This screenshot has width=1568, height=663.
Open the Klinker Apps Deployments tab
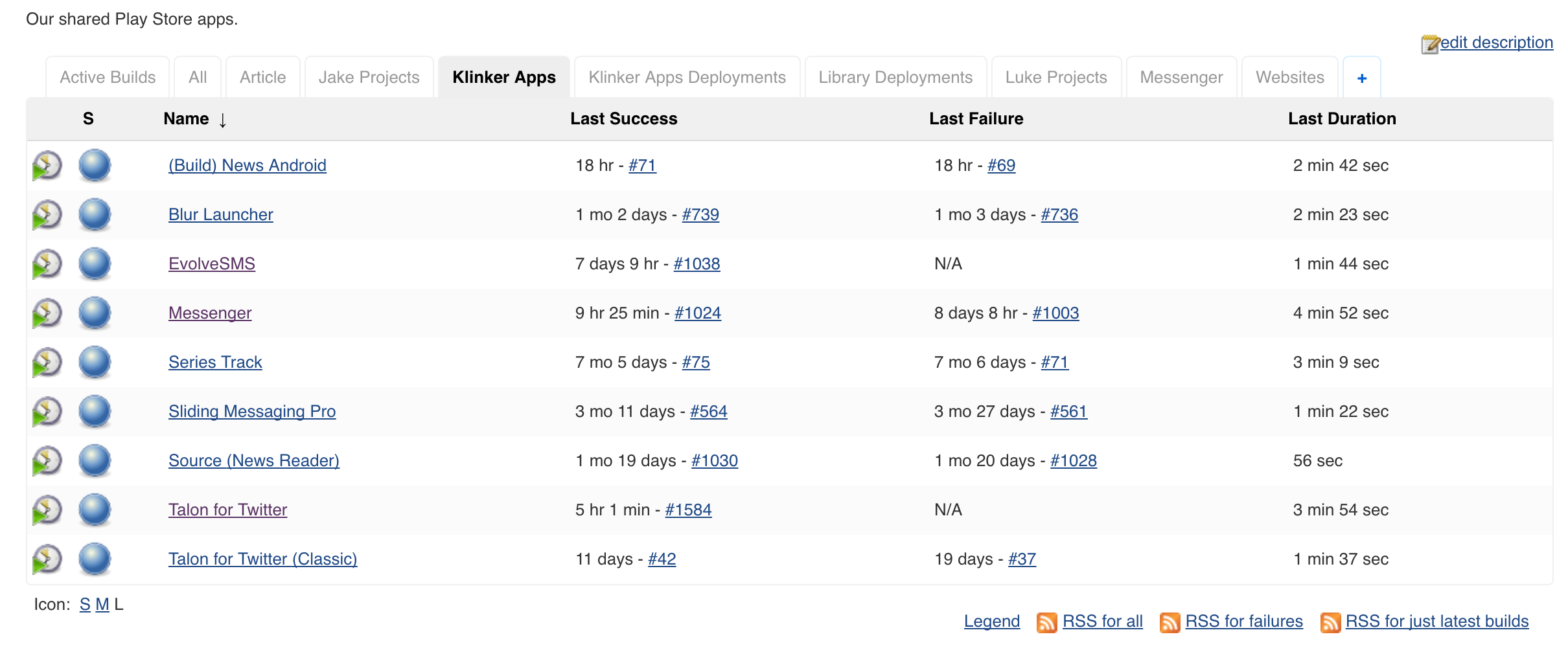(687, 78)
